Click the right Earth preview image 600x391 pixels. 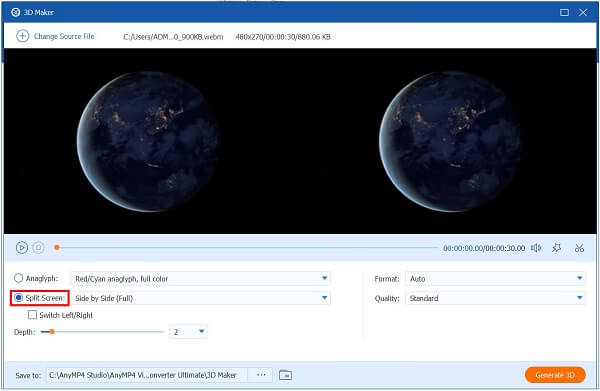tap(450, 141)
